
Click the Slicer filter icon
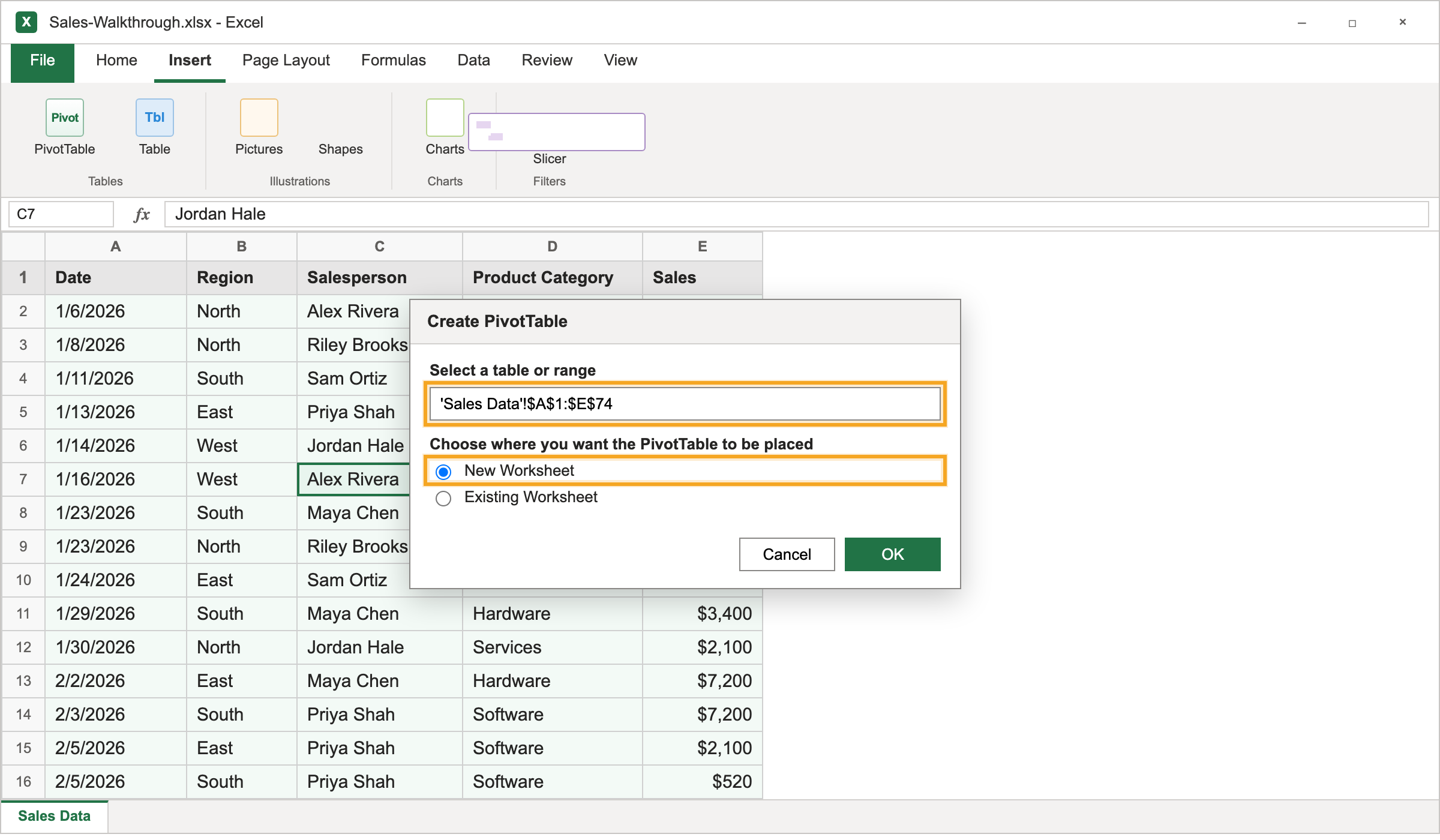click(x=557, y=132)
